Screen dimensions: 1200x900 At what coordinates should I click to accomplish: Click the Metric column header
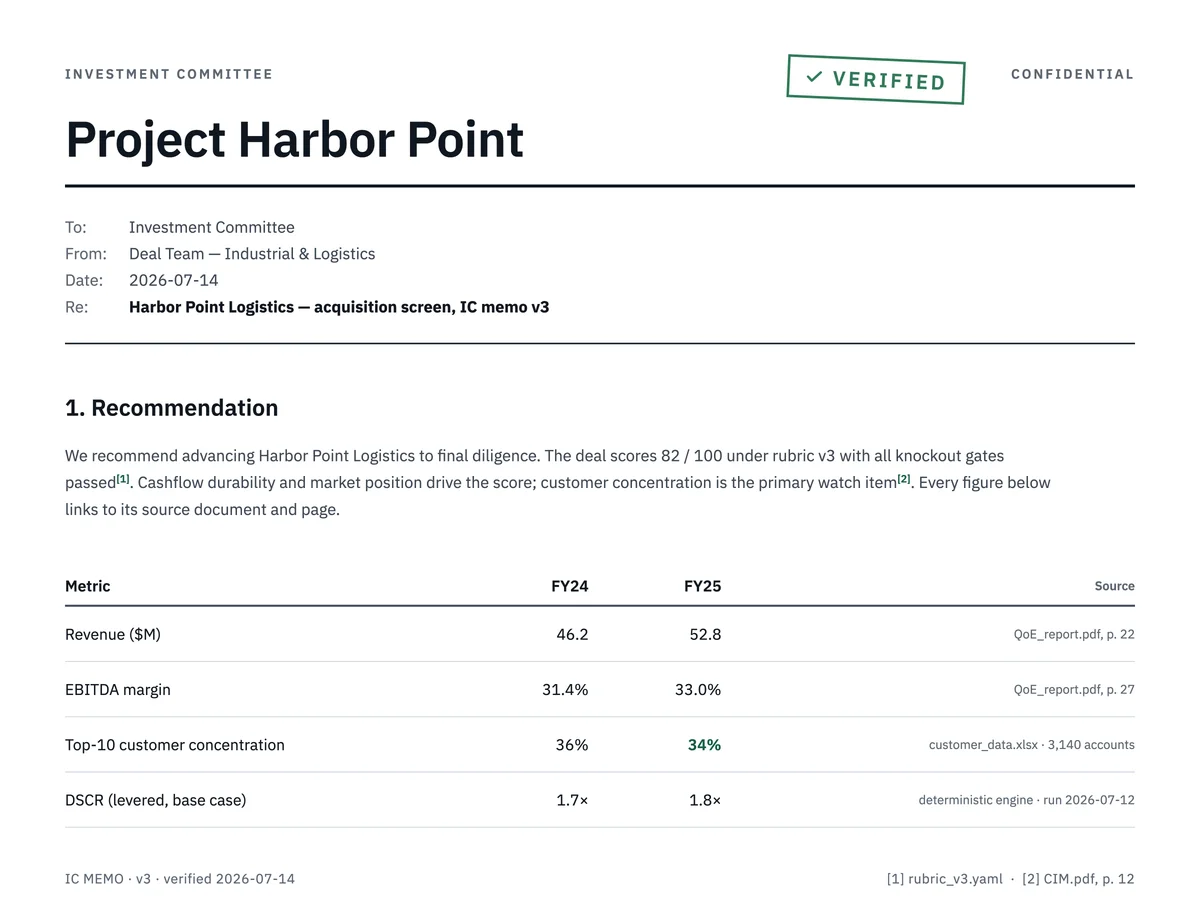tap(88, 586)
